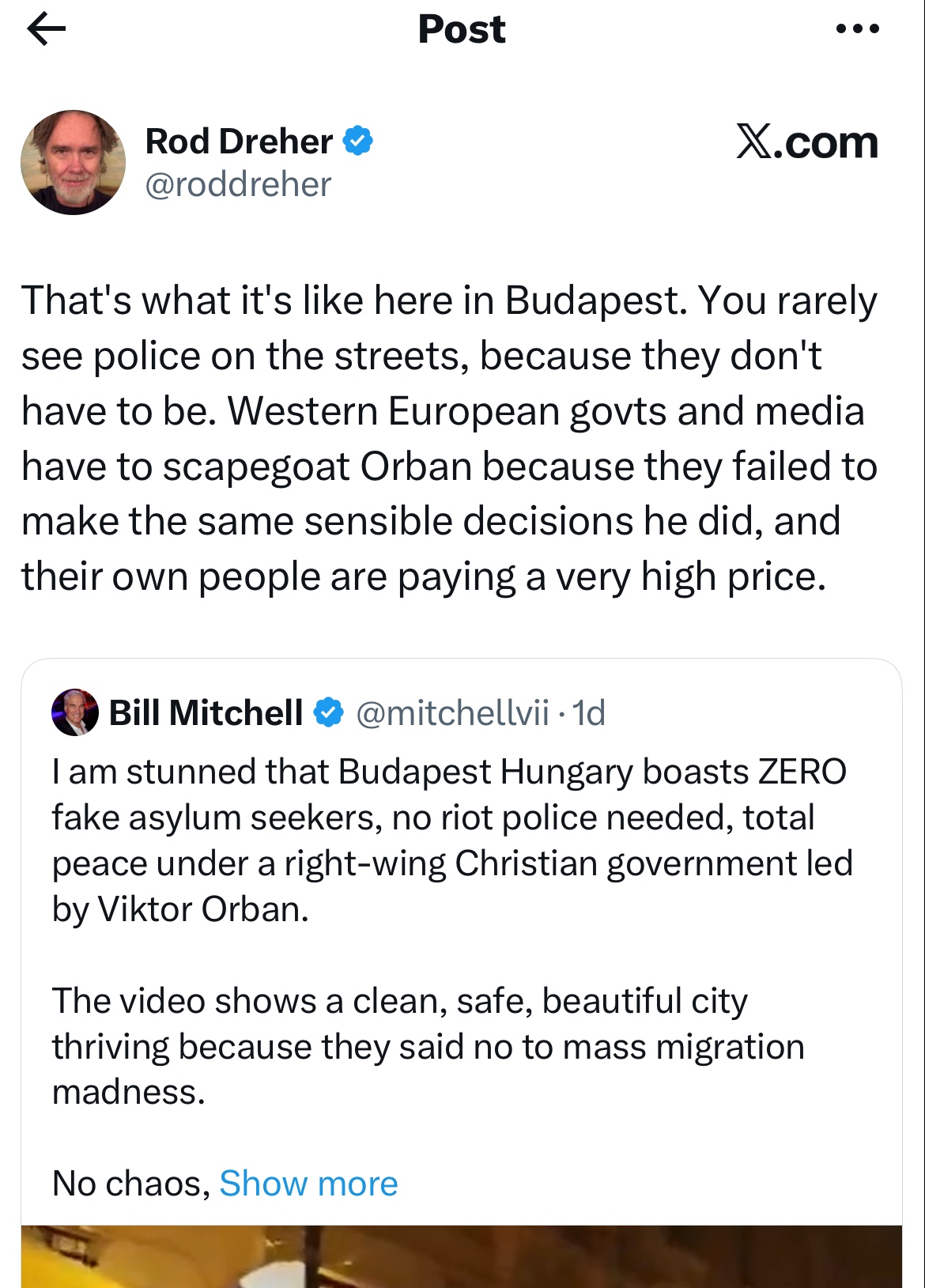Open the Rod Dreher display name
The height and width of the screenshot is (1288, 925).
(x=239, y=142)
